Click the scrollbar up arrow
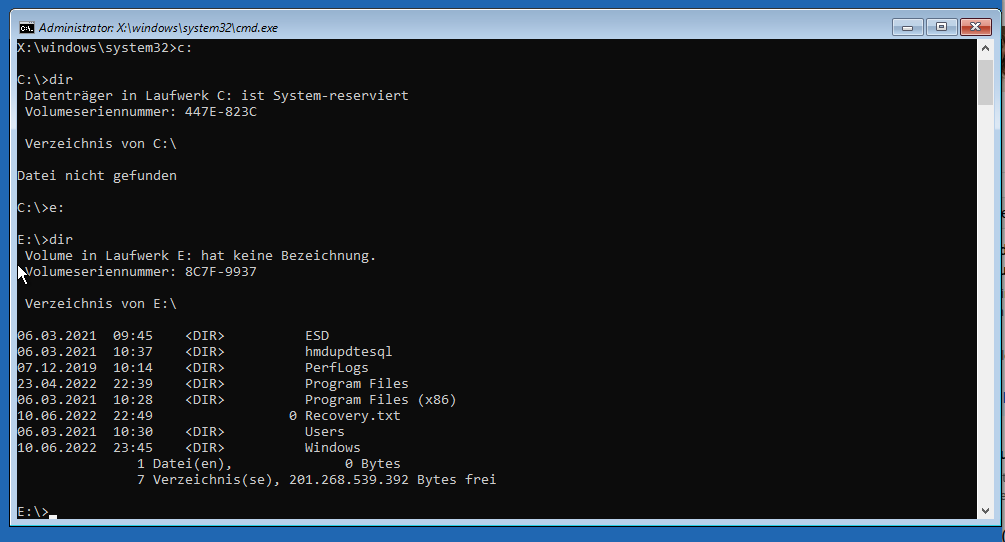Screen dimensions: 1005x542 pyautogui.click(x=985, y=48)
